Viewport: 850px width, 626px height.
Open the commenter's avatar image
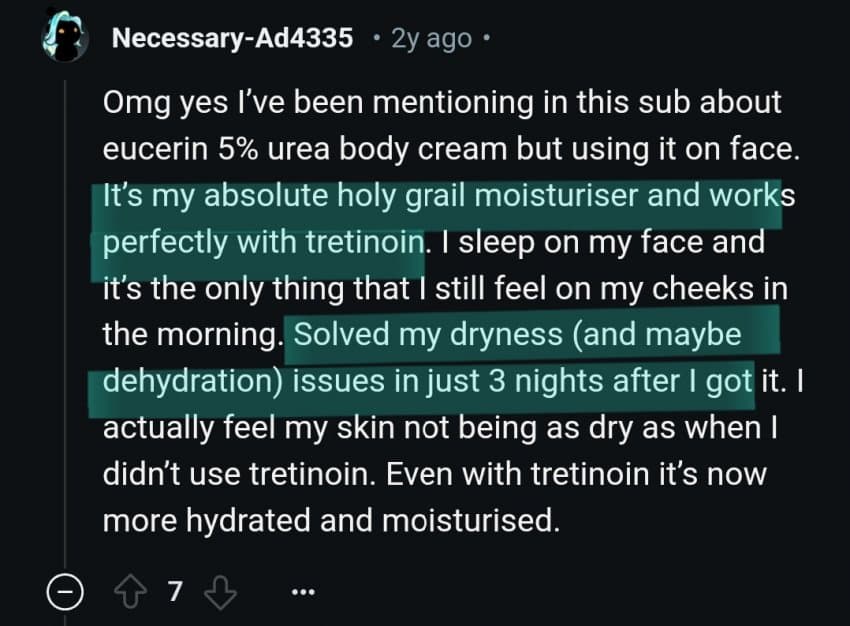66,36
